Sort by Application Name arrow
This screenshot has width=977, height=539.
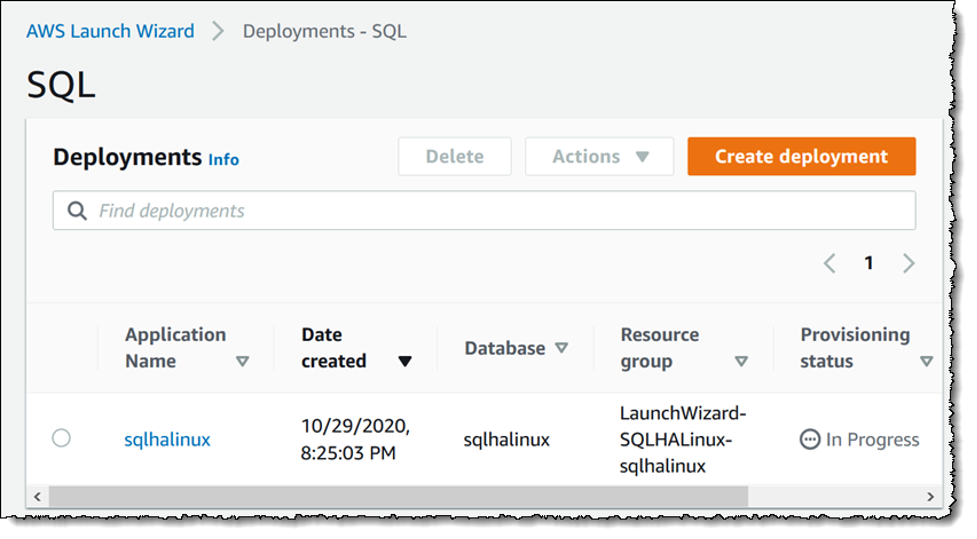coord(242,361)
